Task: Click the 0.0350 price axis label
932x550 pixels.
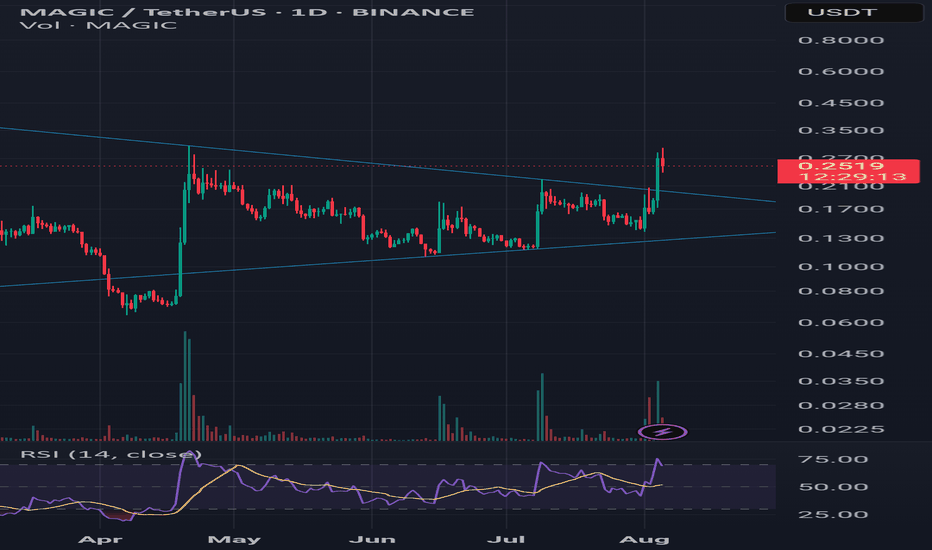Action: click(x=840, y=381)
